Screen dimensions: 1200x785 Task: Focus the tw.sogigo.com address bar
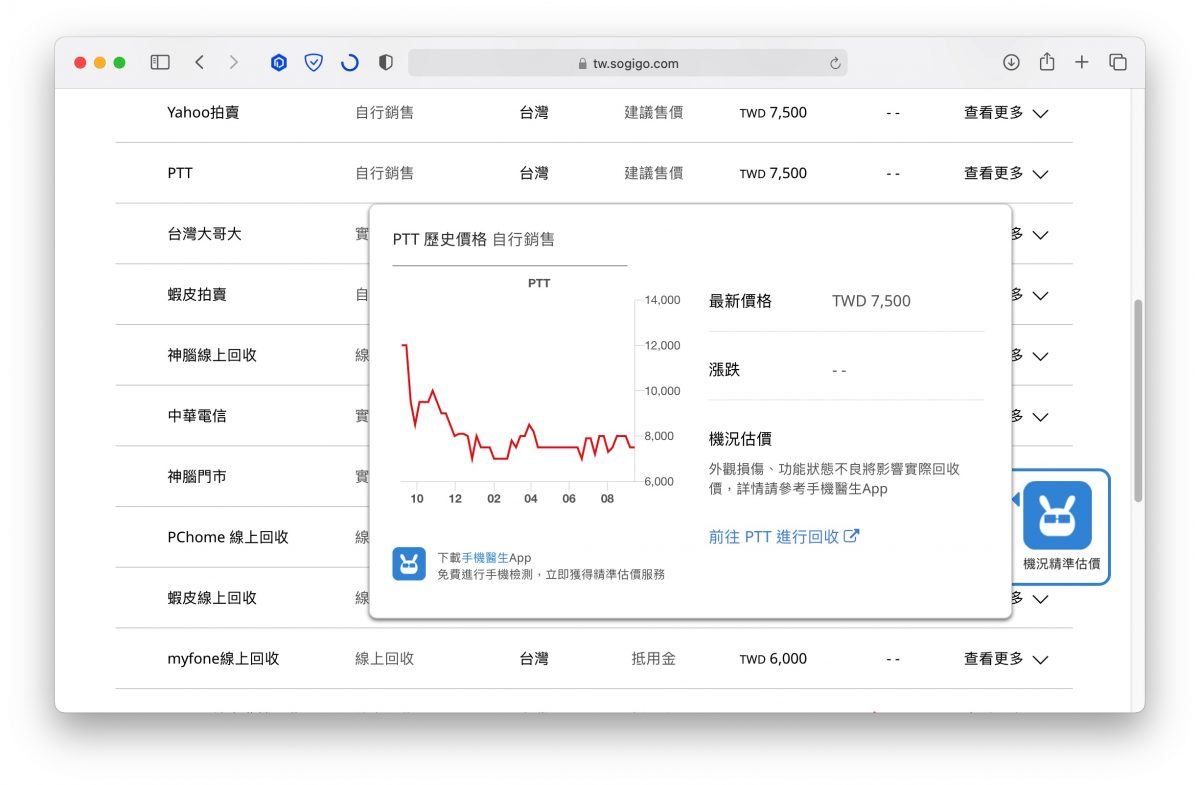(628, 63)
